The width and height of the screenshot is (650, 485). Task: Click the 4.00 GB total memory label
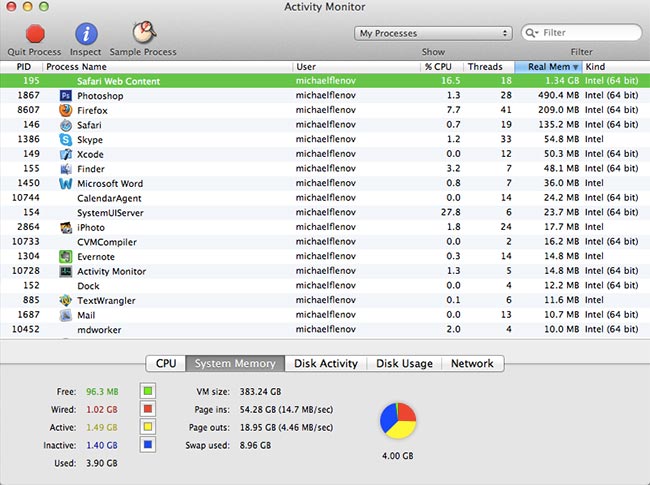398,456
